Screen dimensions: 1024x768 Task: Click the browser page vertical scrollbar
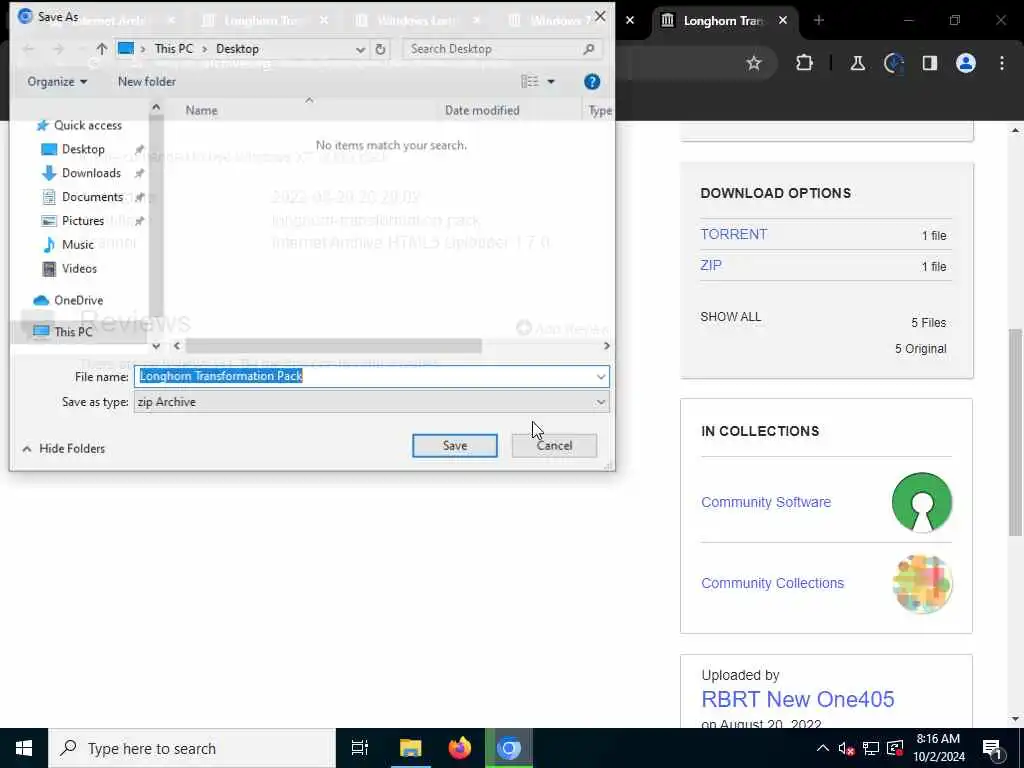click(1015, 431)
